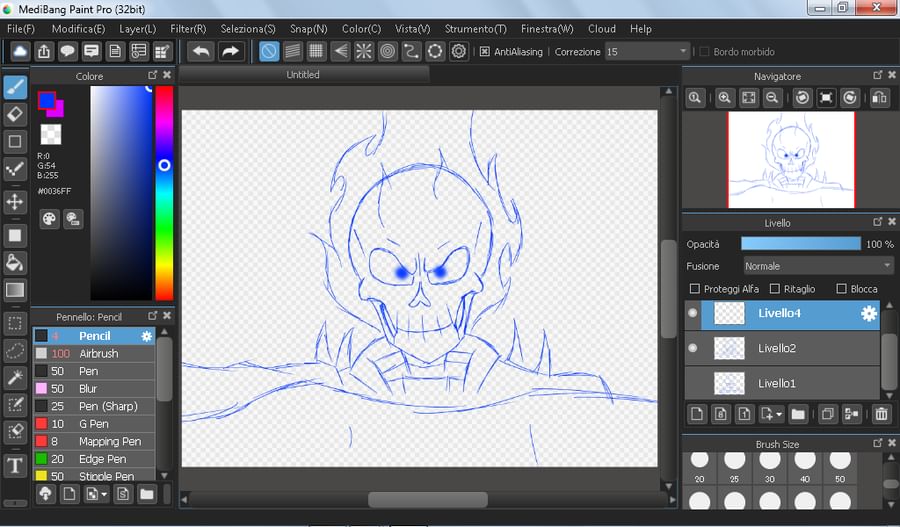Enable the Bordo morbido checkbox
This screenshot has width=900, height=527.
tap(704, 52)
